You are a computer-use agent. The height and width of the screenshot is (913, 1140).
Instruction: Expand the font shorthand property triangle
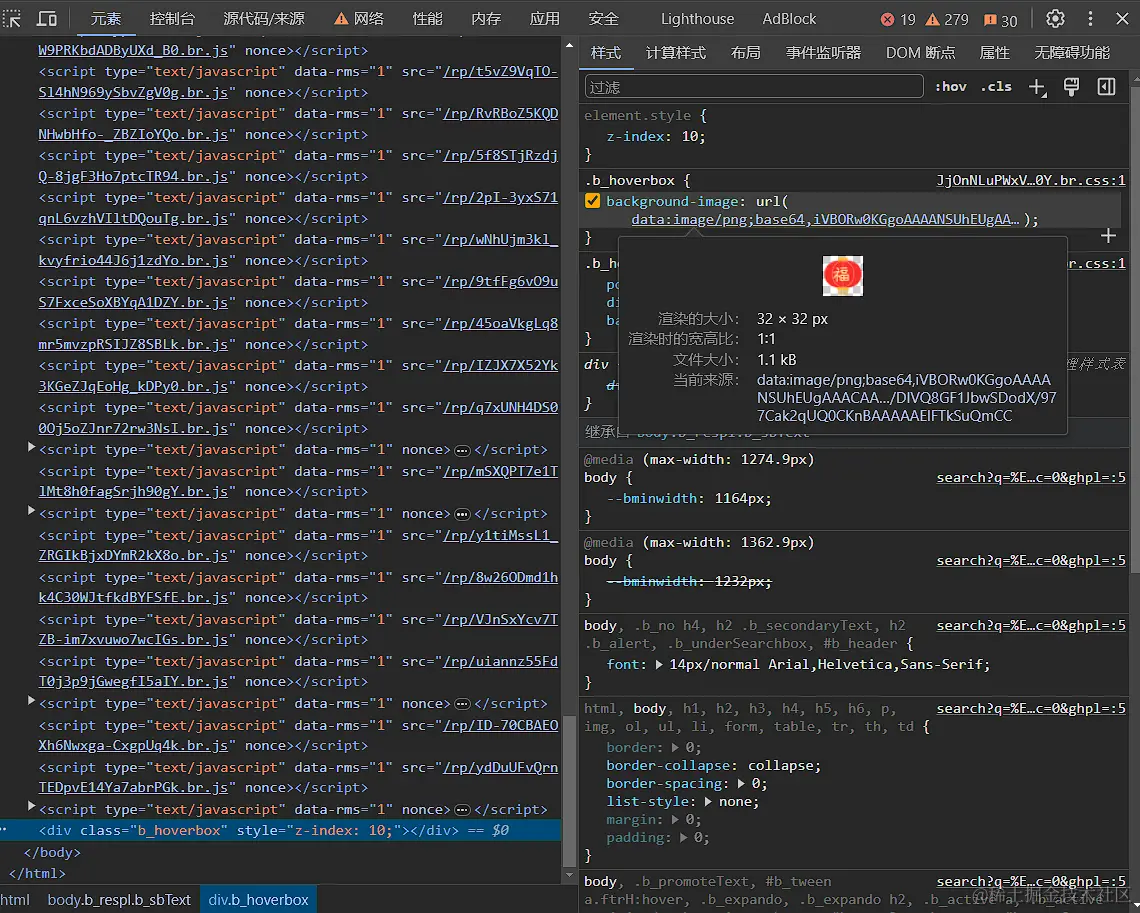(659, 664)
